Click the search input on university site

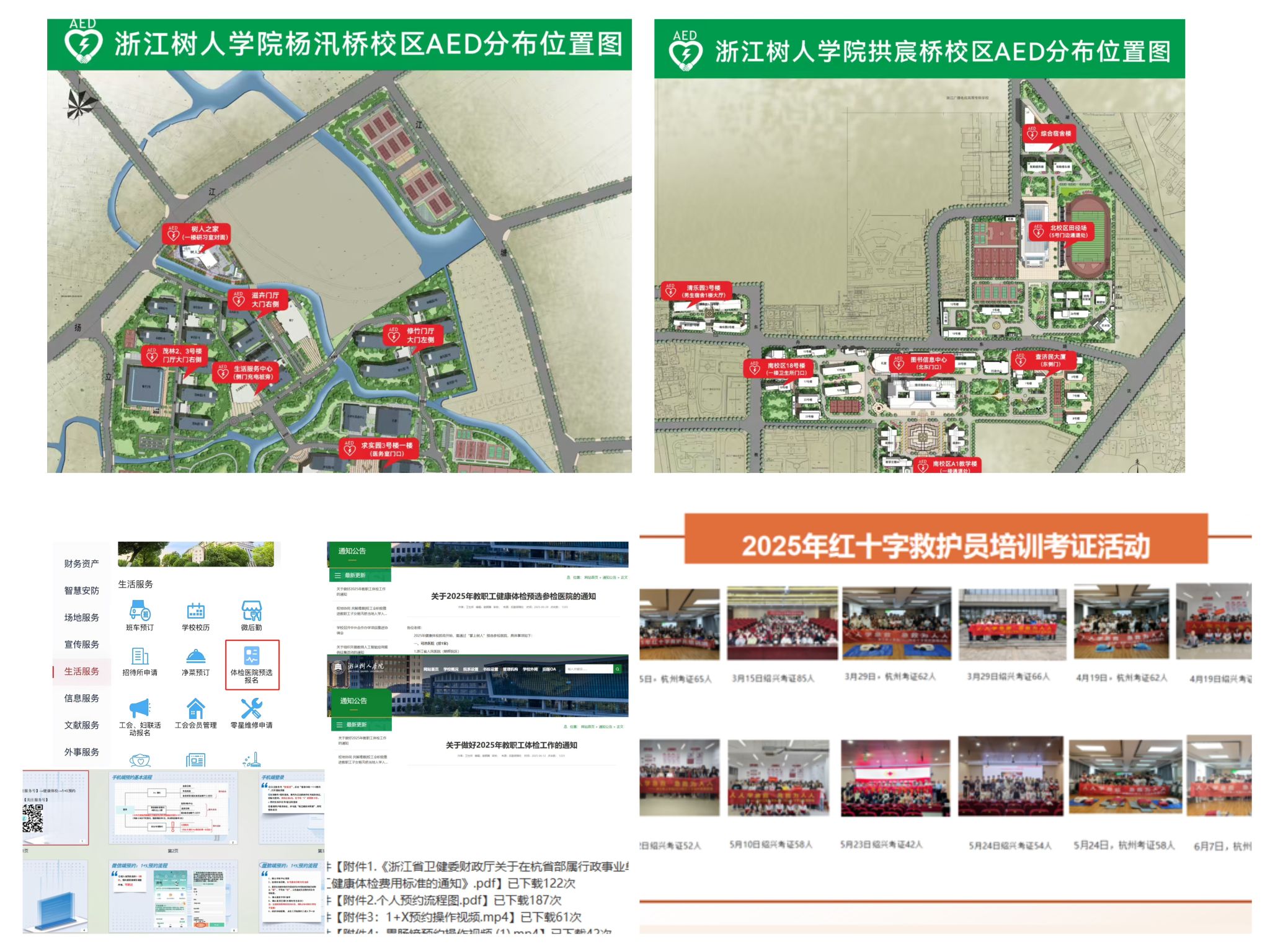point(588,669)
